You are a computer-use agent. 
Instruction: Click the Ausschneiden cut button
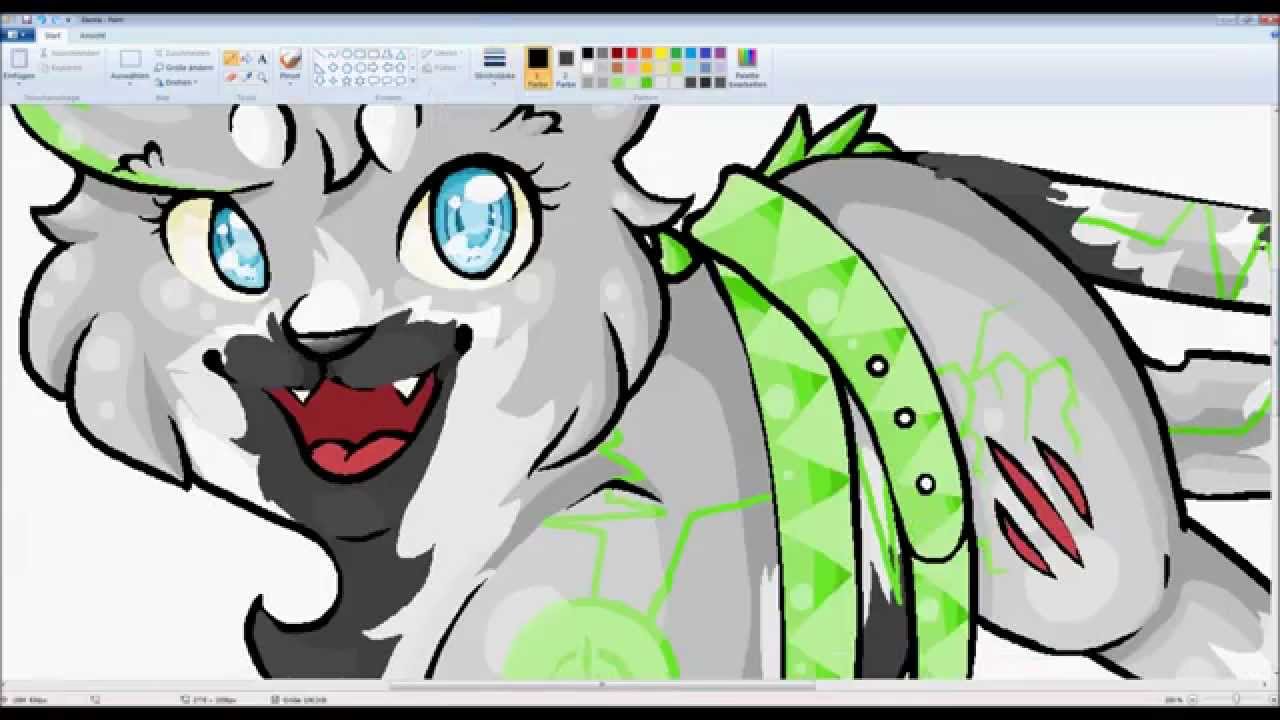click(70, 53)
